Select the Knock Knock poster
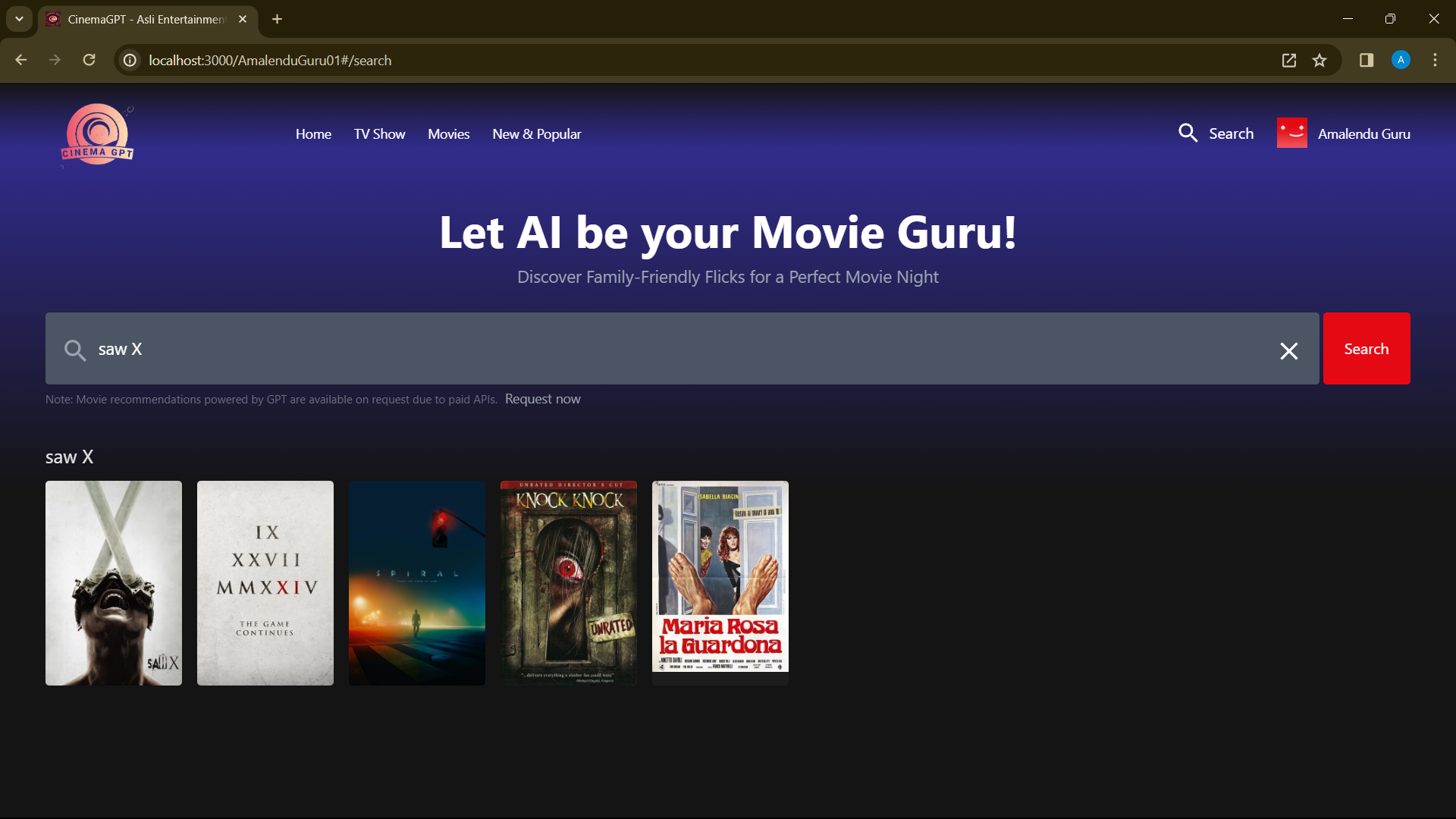 (x=569, y=582)
